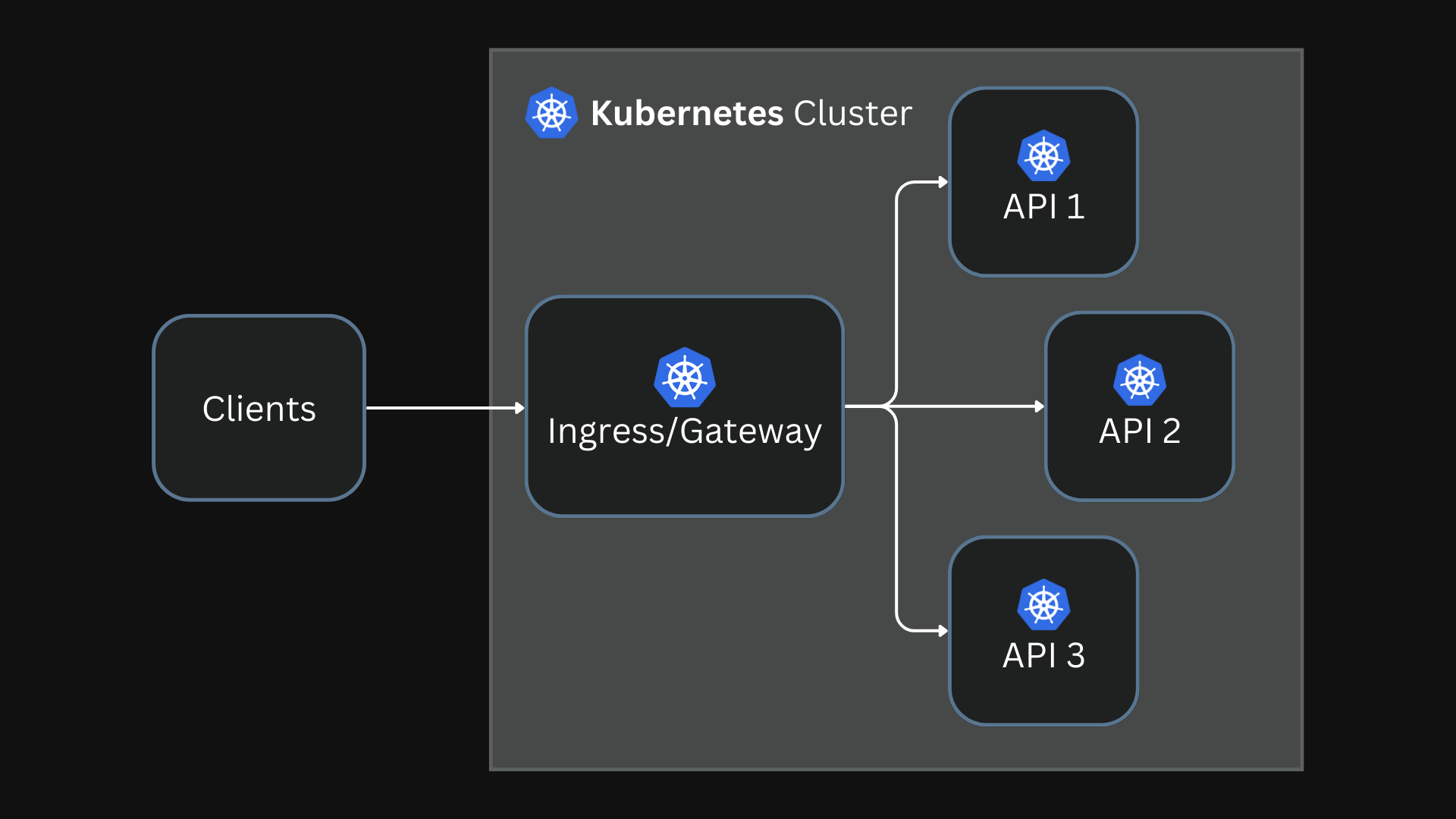Viewport: 1456px width, 819px height.
Task: Click the Kubernetes icon in the API 3 box
Action: click(1043, 604)
